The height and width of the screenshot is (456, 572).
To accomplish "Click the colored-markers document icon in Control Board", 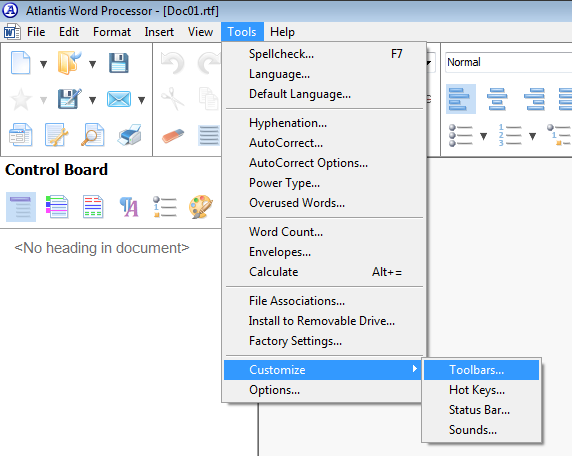I will (57, 207).
